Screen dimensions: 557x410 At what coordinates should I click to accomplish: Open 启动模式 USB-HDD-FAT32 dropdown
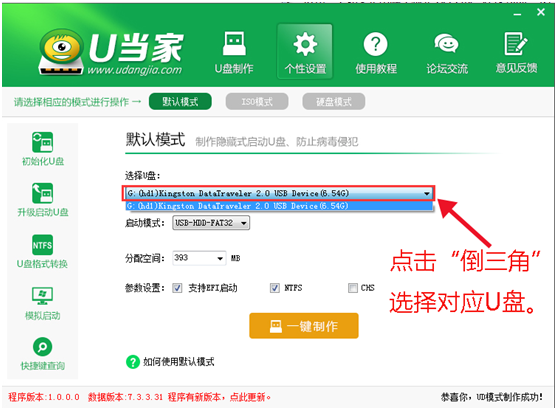pos(211,223)
